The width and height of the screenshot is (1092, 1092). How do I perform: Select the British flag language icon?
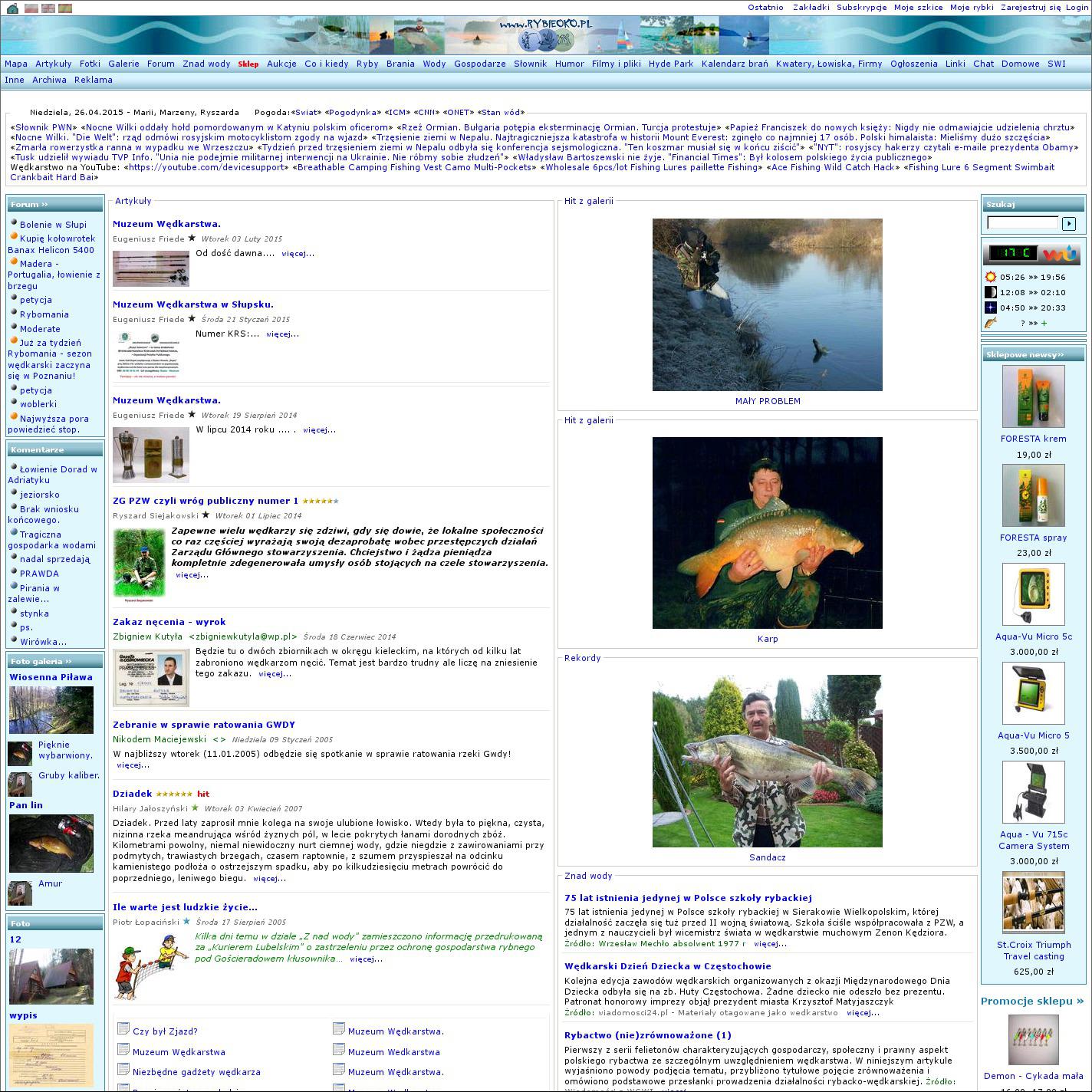pos(48,8)
